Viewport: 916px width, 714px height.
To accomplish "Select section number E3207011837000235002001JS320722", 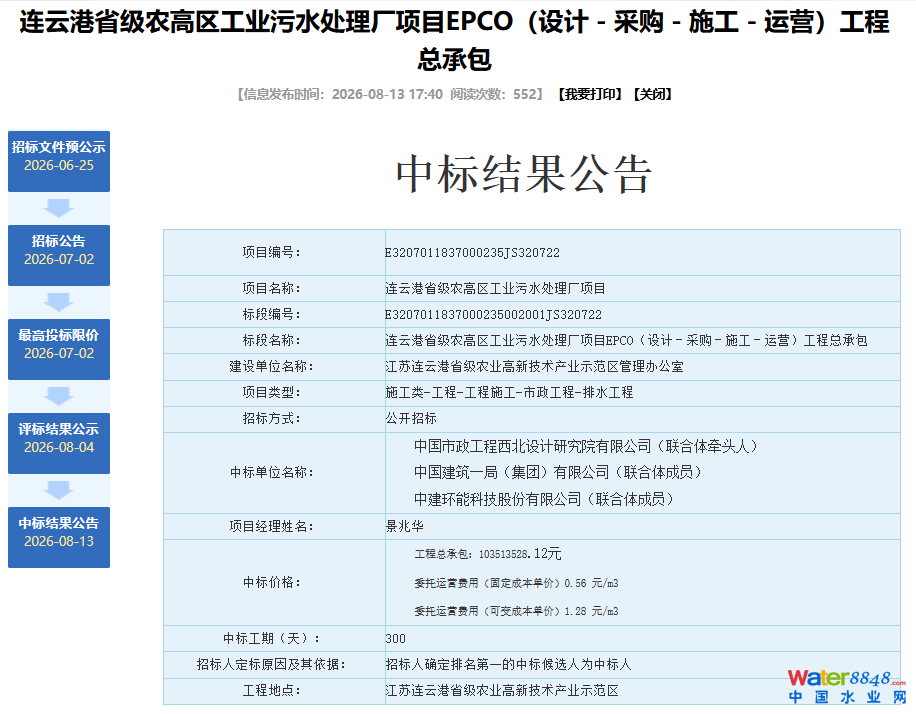I will [493, 315].
